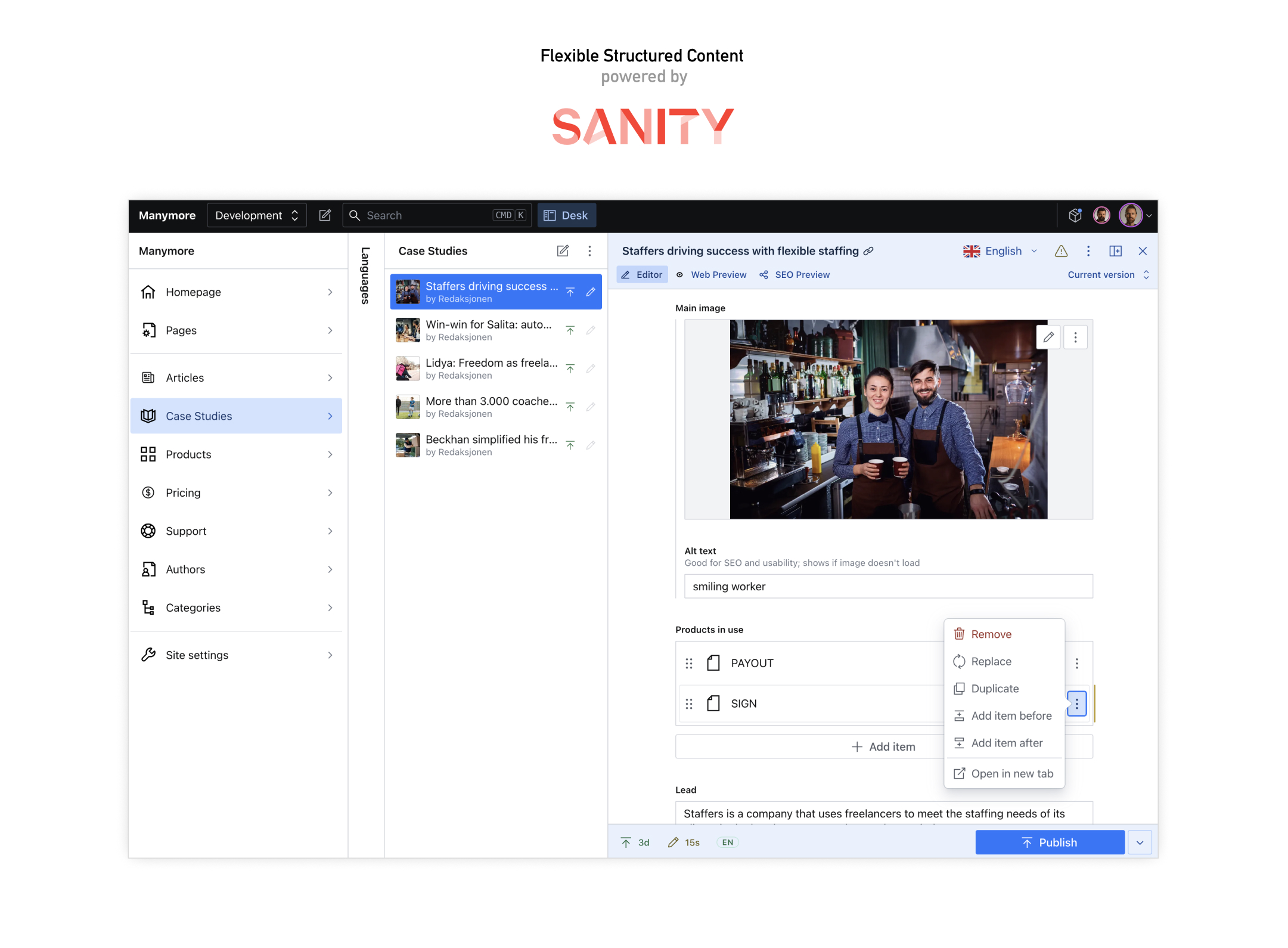This screenshot has width=1288, height=948.
Task: Open the main image three-dot options menu
Action: [x=1075, y=337]
